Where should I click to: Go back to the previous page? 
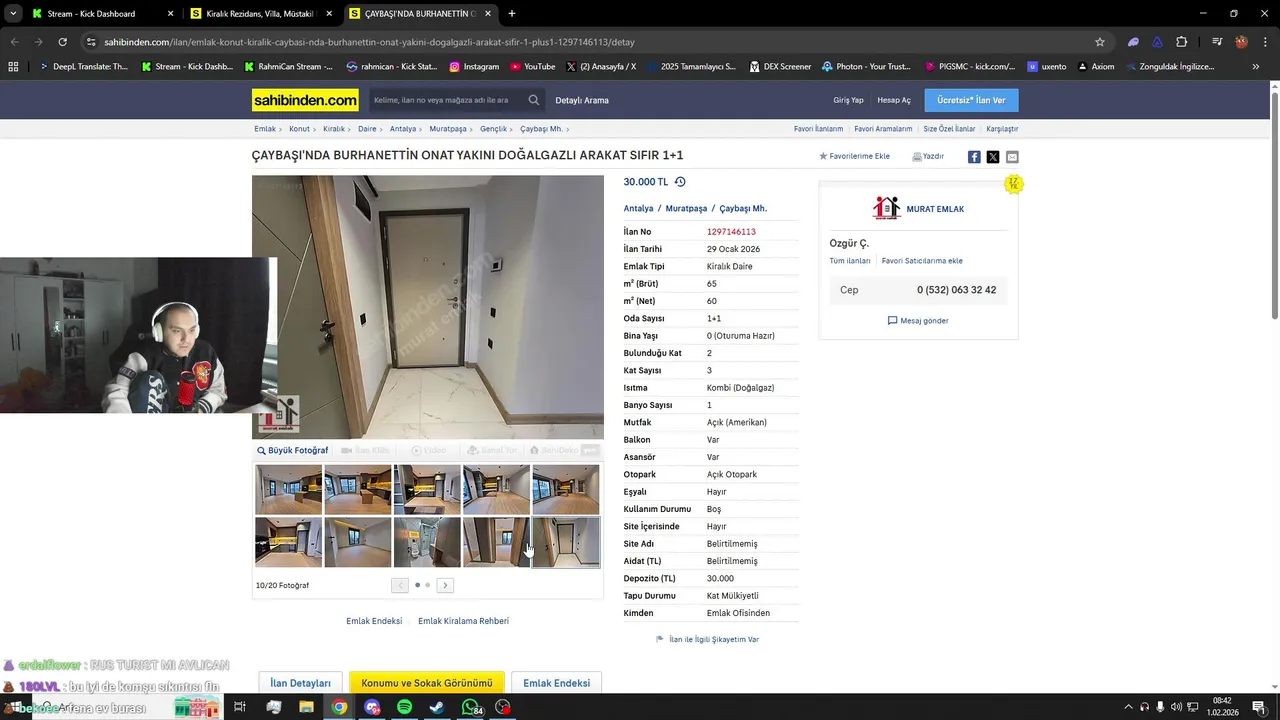tap(14, 42)
